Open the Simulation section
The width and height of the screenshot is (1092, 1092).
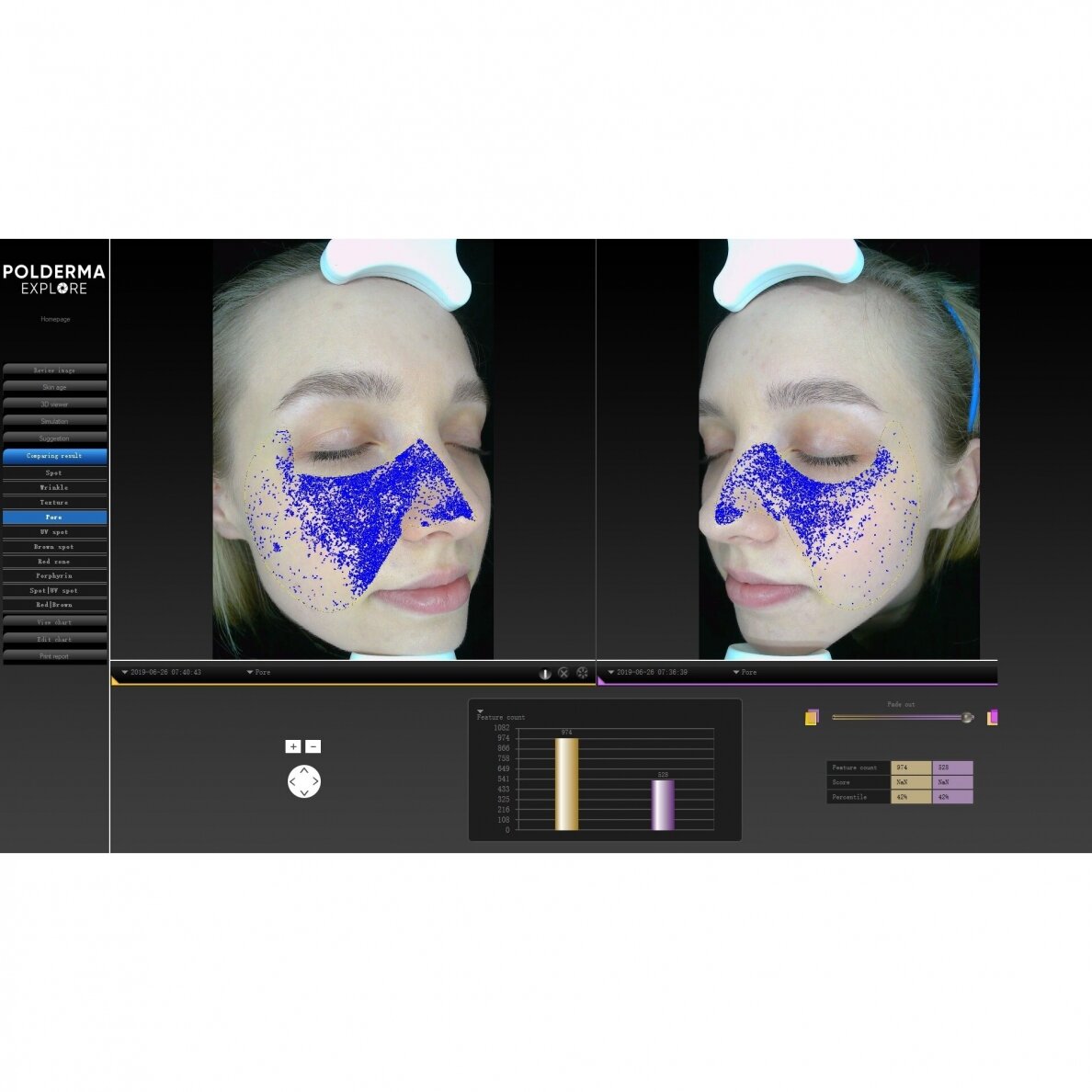[54, 421]
